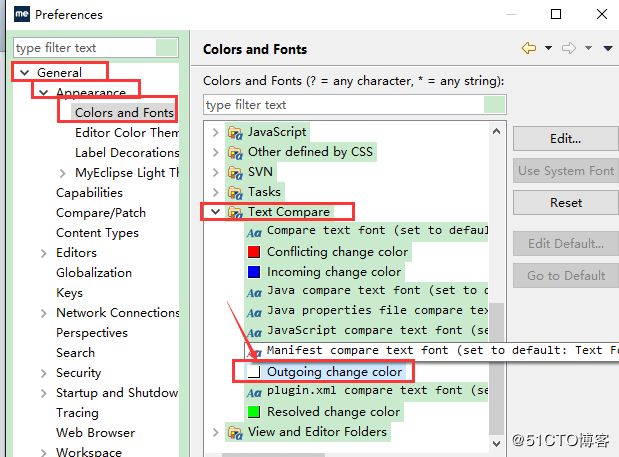The height and width of the screenshot is (457, 619).
Task: Click the back navigation arrow icon
Action: point(529,48)
